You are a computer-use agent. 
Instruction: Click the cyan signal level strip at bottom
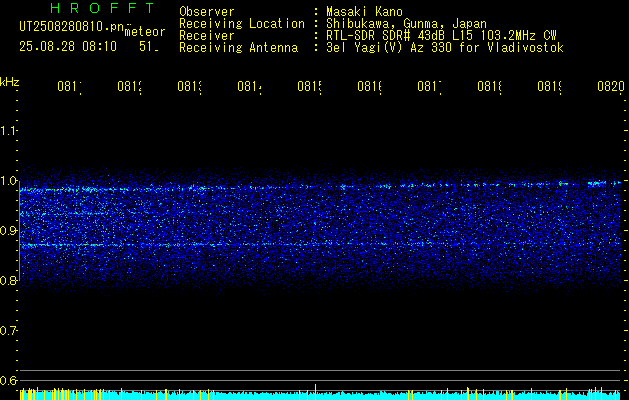[x=320, y=395]
